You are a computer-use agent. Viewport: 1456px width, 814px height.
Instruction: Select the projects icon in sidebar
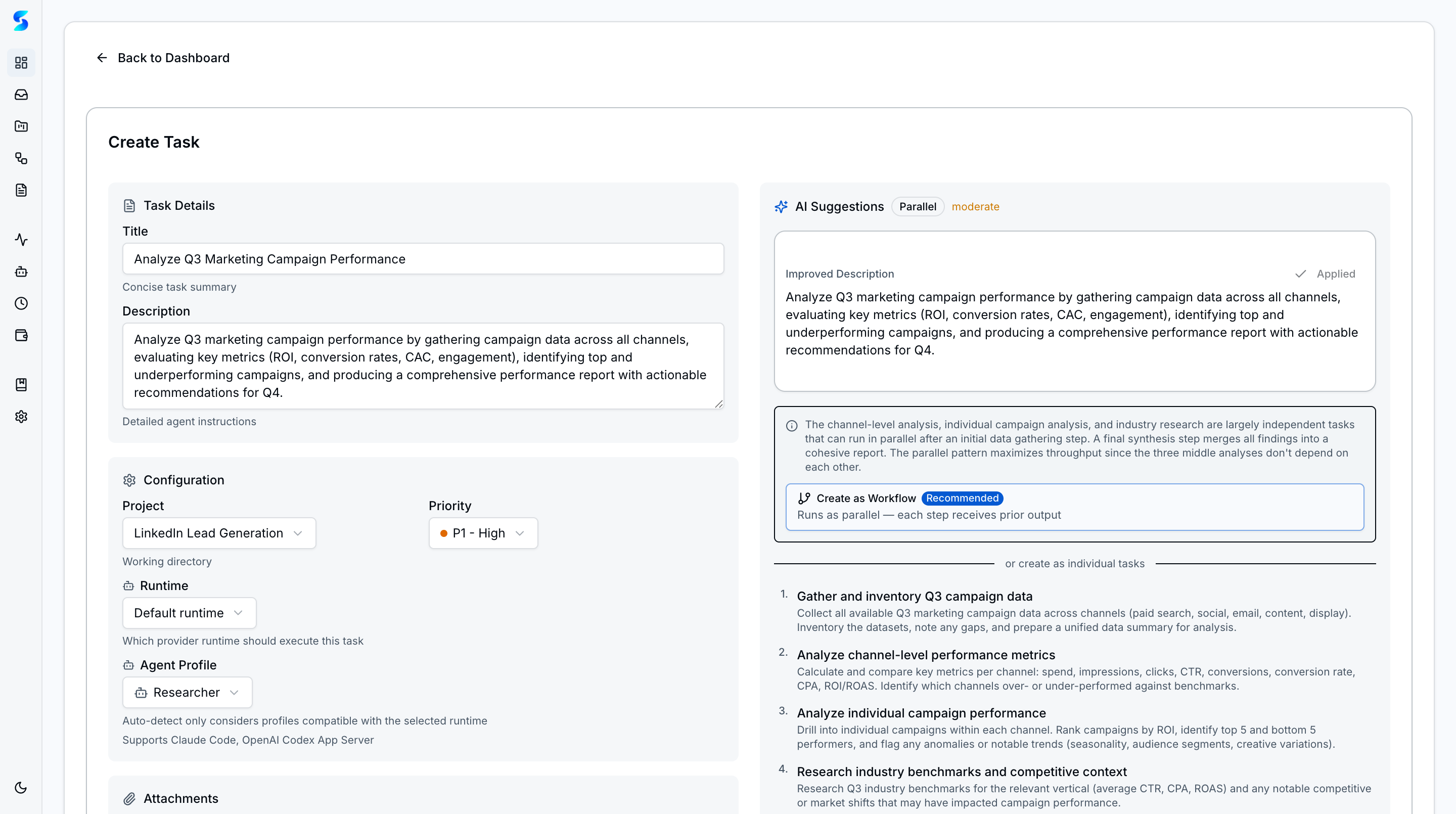click(21, 126)
